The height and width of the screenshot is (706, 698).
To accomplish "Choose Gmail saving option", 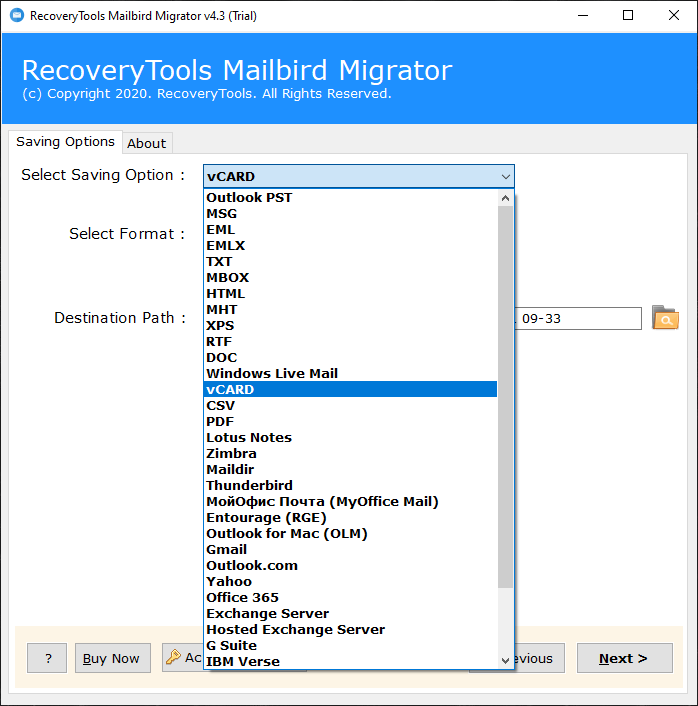I will click(x=350, y=549).
